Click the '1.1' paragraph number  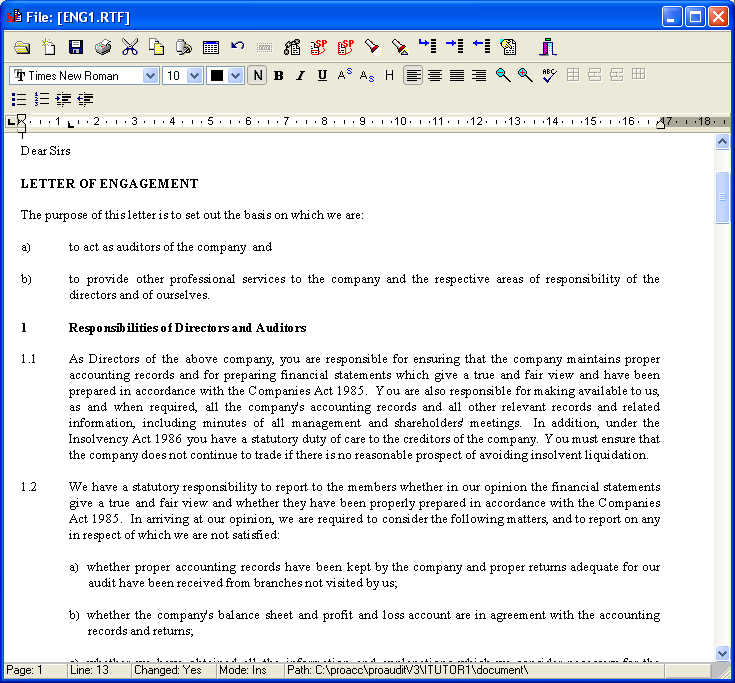tap(28, 359)
